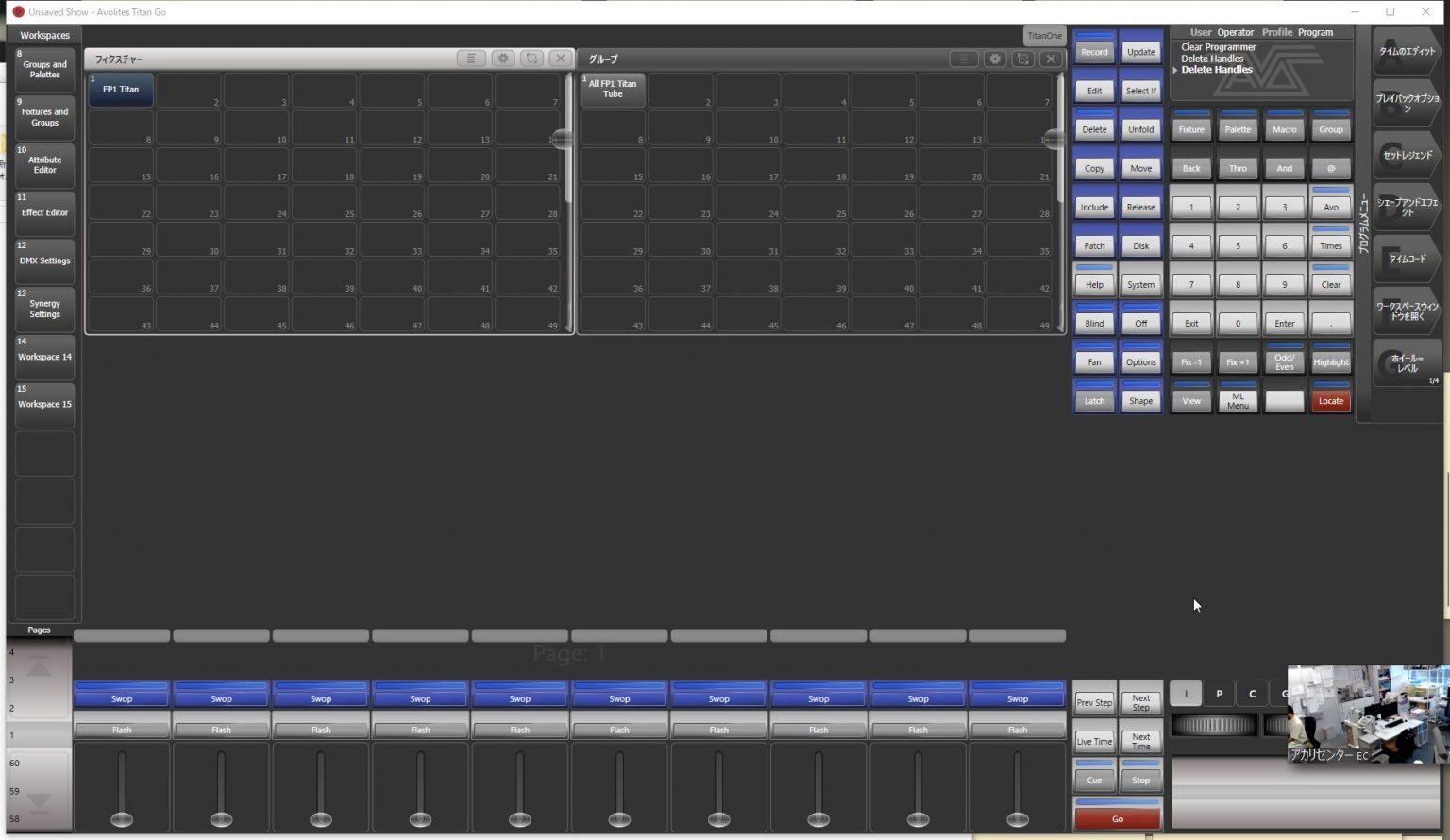Click the page down arrow in Pages

coord(39,802)
